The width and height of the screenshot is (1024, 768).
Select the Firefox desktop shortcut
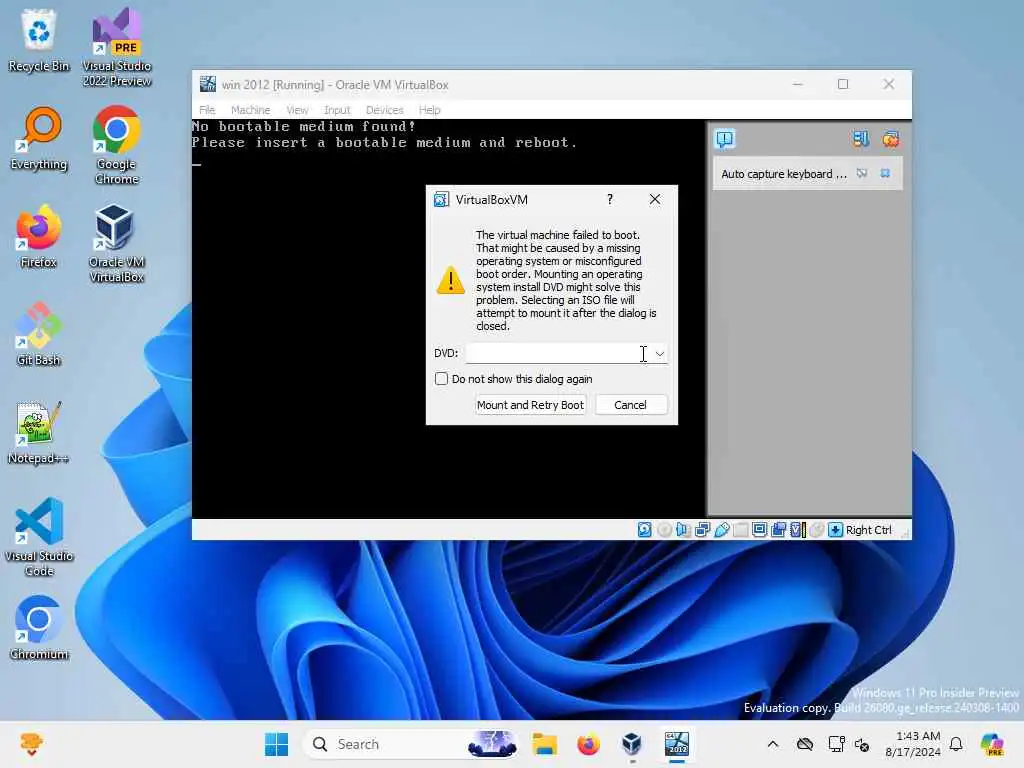(x=39, y=237)
